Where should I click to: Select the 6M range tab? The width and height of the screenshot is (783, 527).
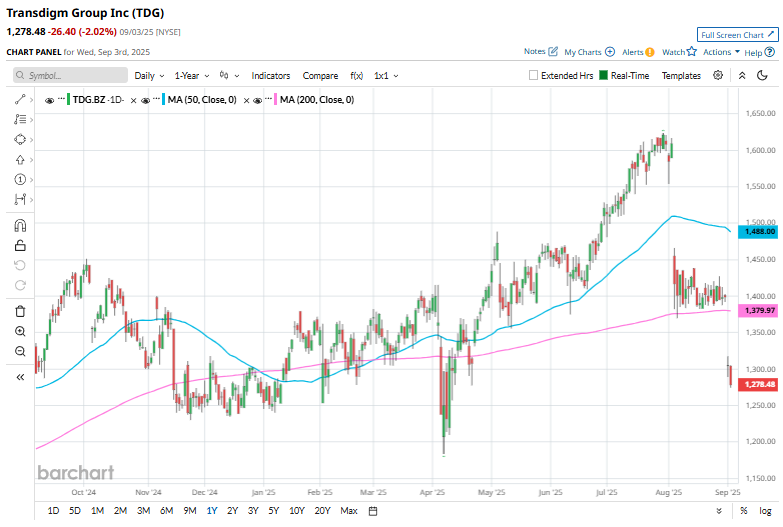pyautogui.click(x=166, y=511)
